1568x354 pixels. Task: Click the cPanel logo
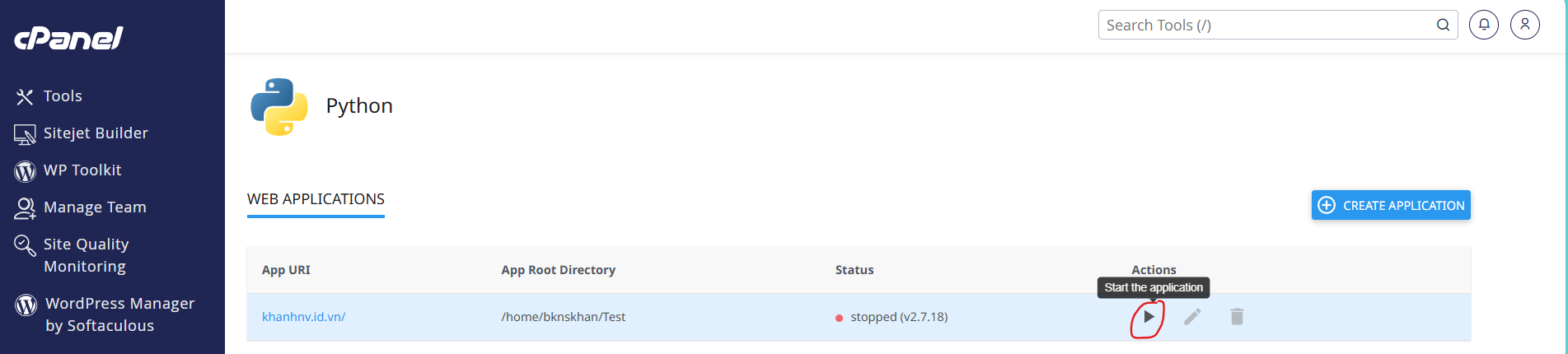68,38
